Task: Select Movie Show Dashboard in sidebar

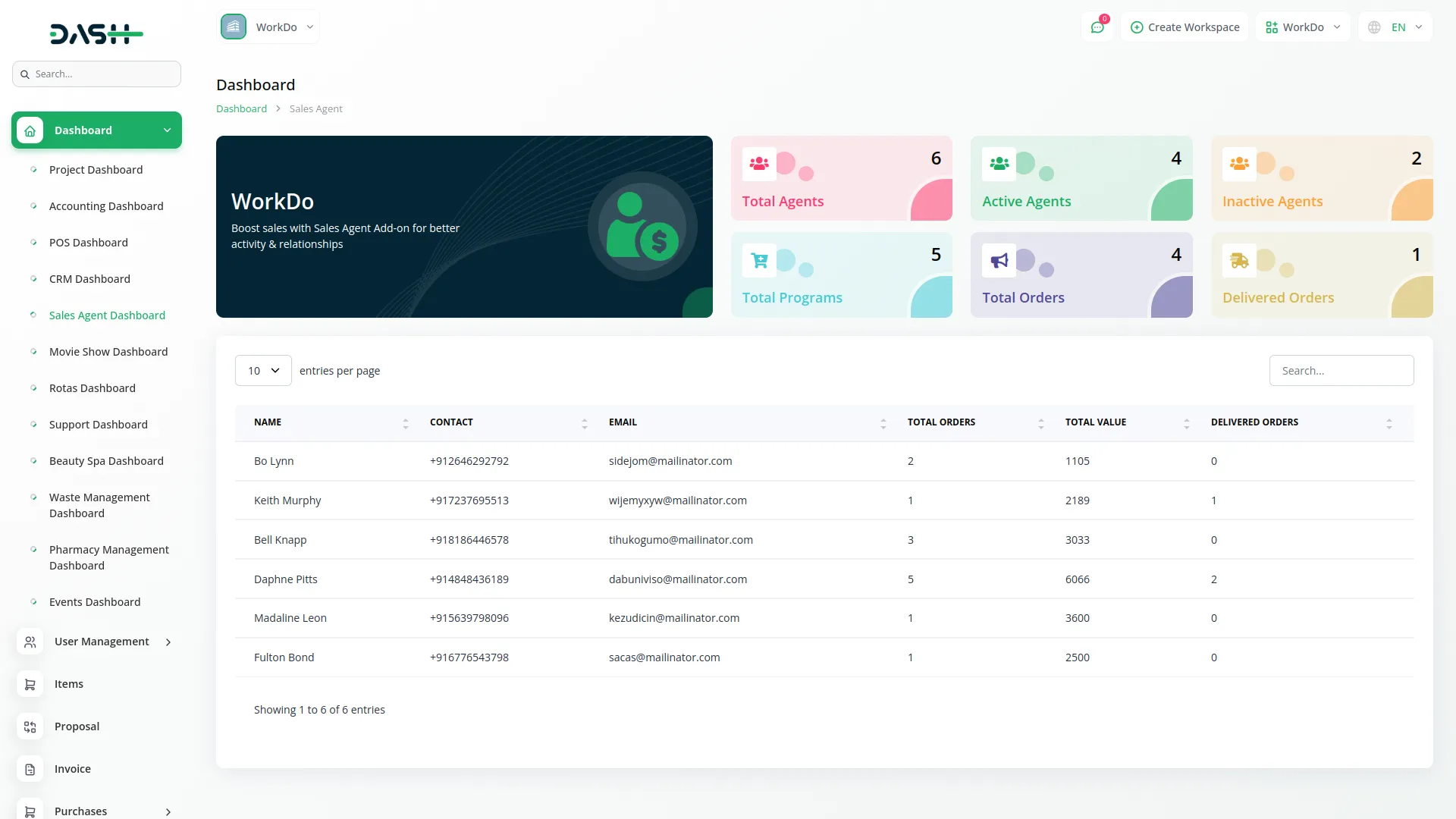Action: [x=108, y=352]
